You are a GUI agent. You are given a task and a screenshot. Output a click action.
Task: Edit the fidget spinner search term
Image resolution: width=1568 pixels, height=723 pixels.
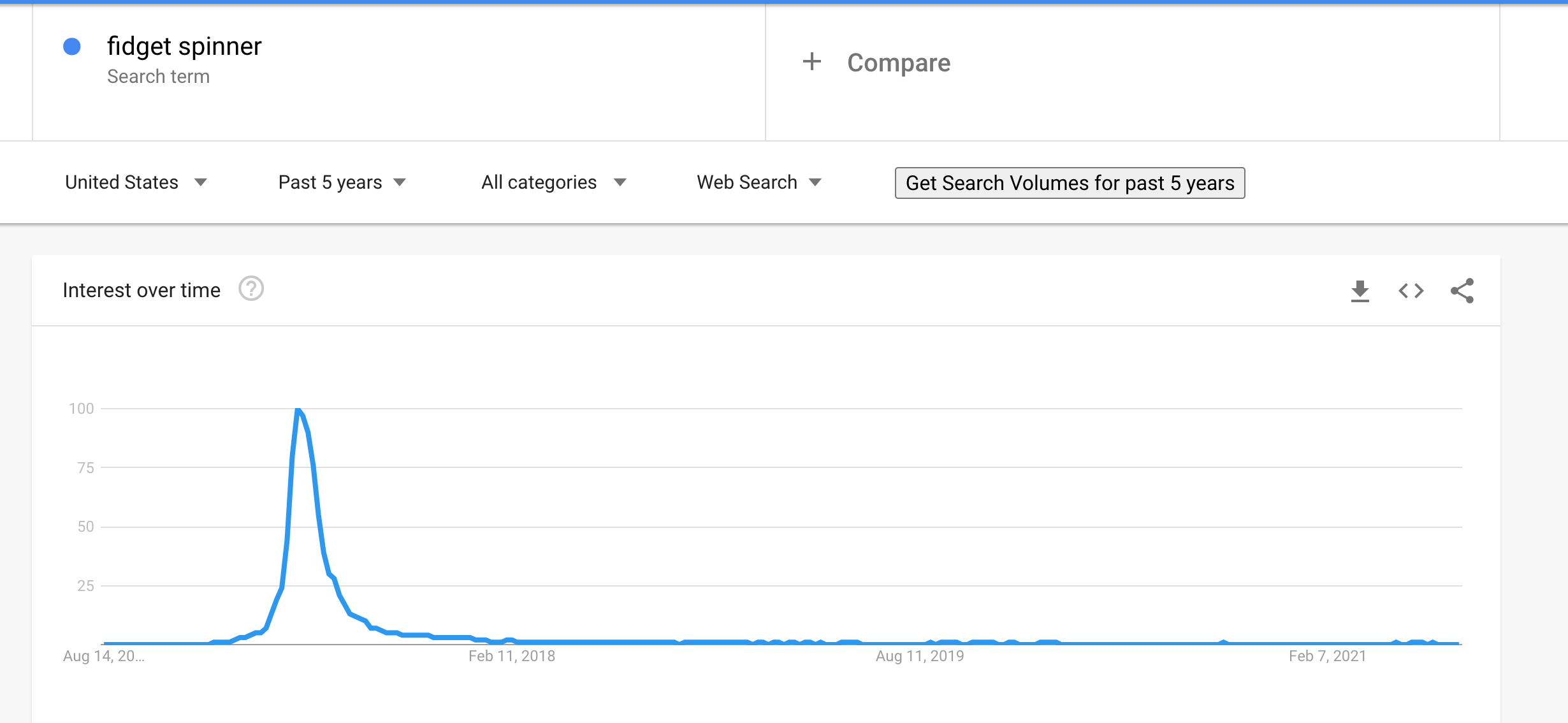click(x=184, y=46)
